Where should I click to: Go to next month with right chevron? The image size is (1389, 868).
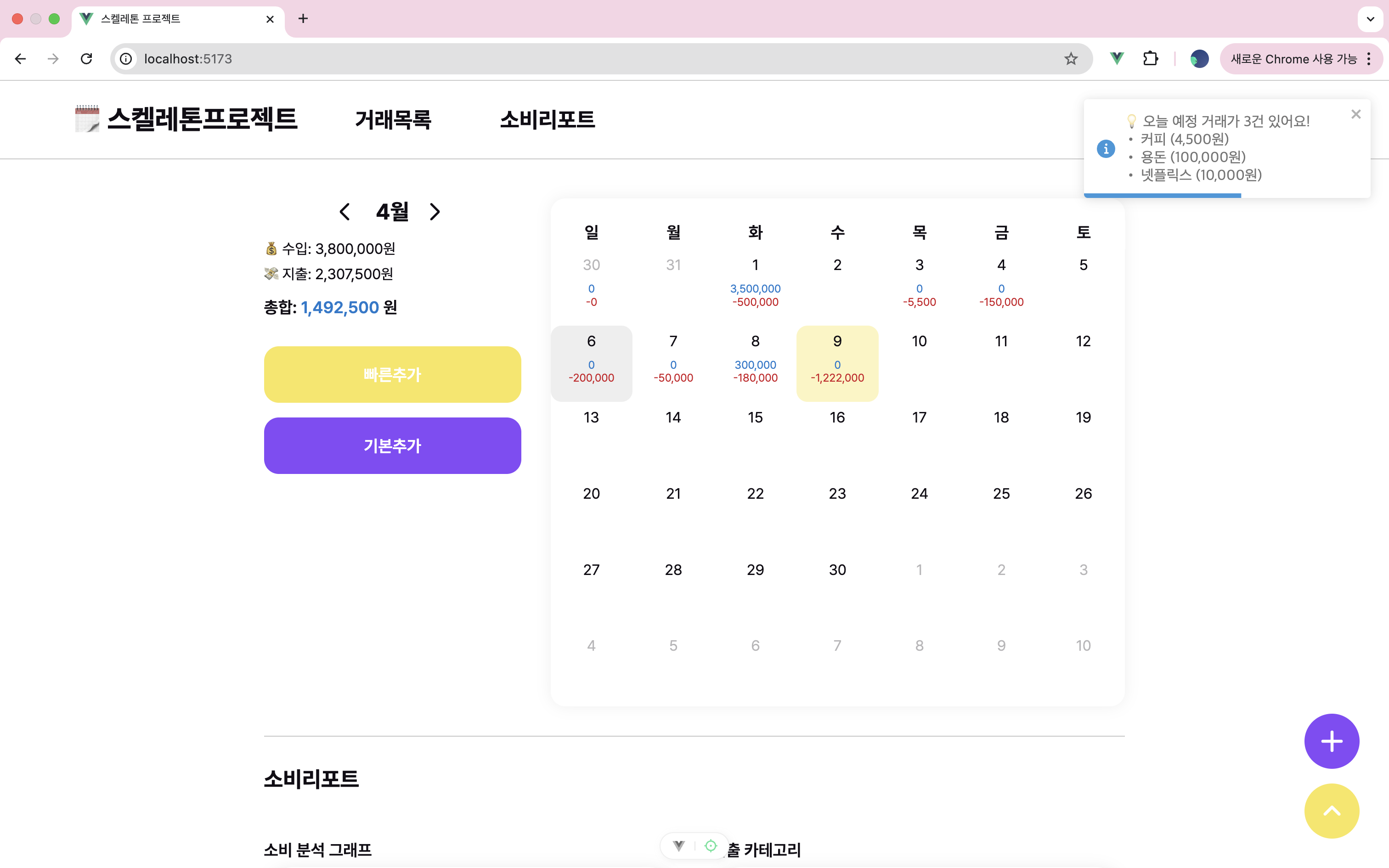[x=435, y=212]
